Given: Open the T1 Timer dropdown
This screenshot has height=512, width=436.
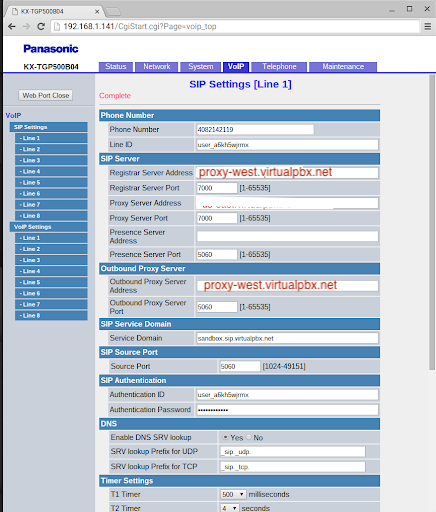Looking at the screenshot, I should (233, 494).
